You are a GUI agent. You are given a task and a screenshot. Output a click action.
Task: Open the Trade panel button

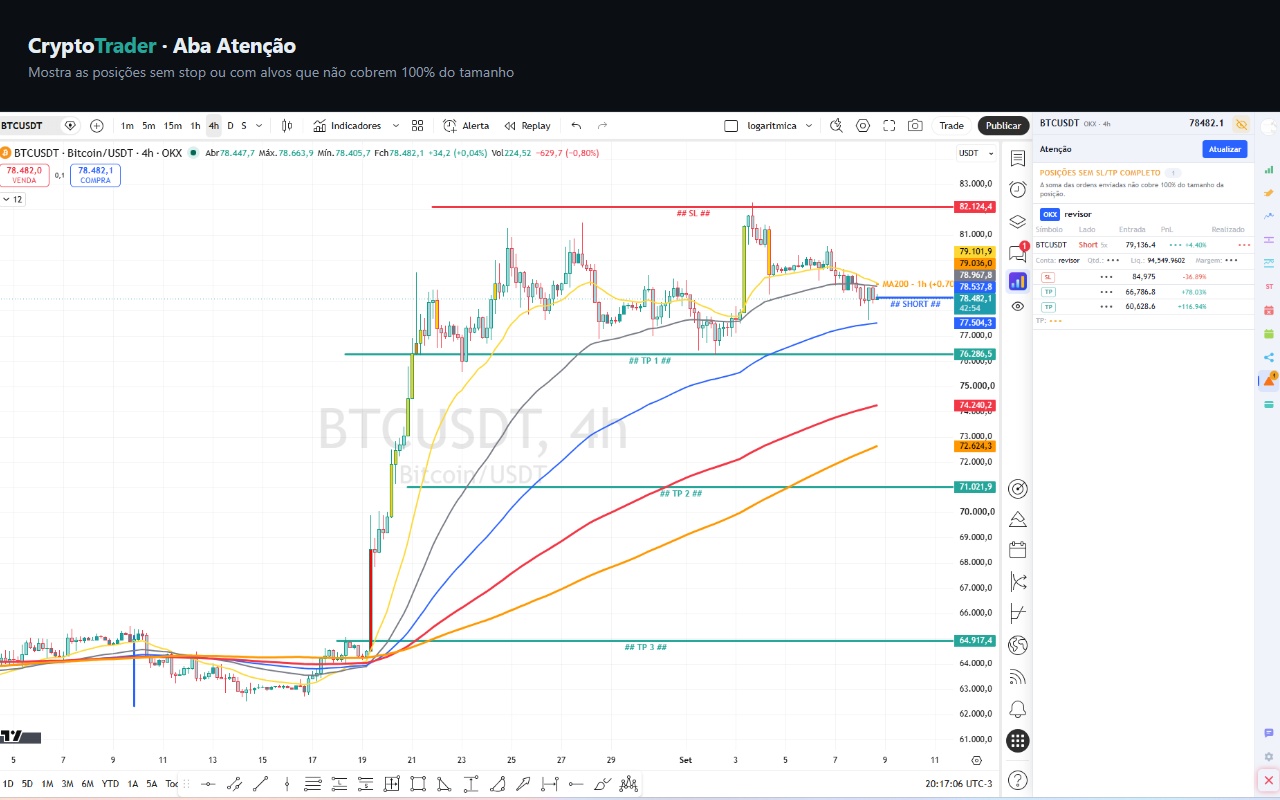(951, 126)
